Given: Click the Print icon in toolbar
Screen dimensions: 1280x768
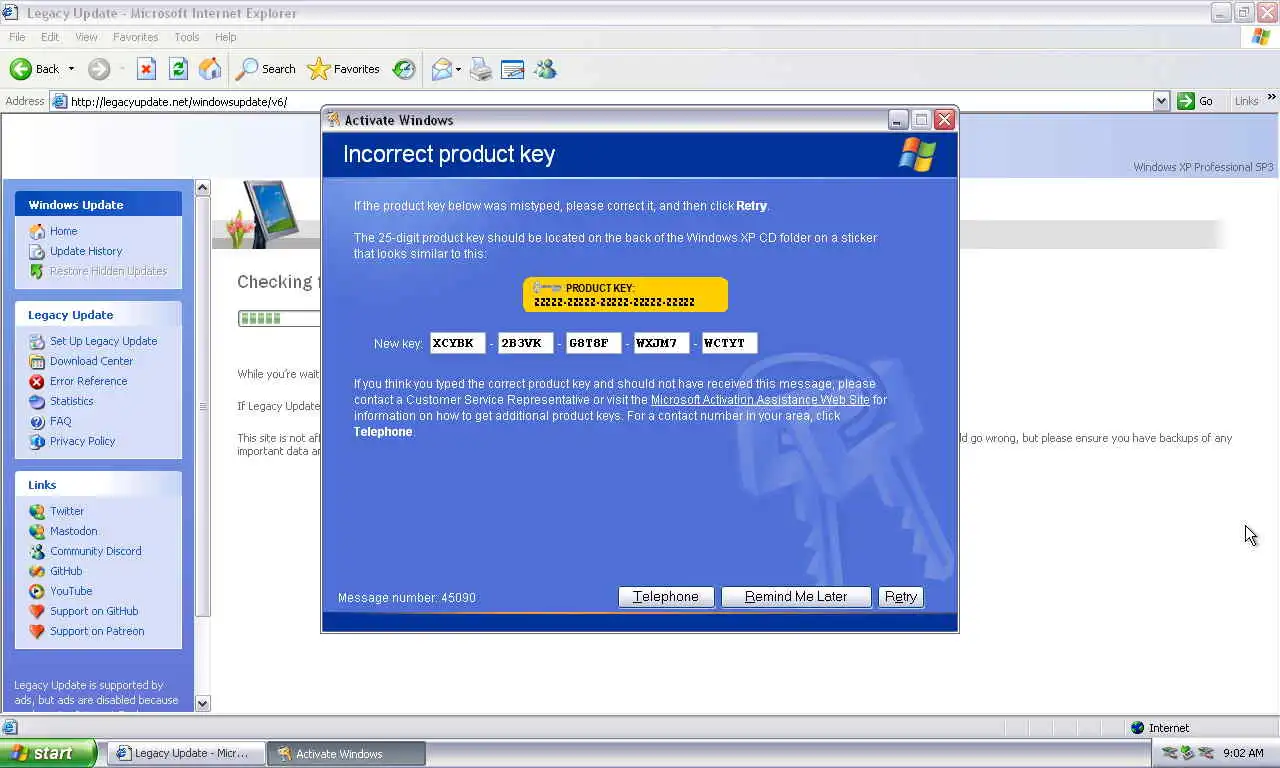Looking at the screenshot, I should coord(481,69).
